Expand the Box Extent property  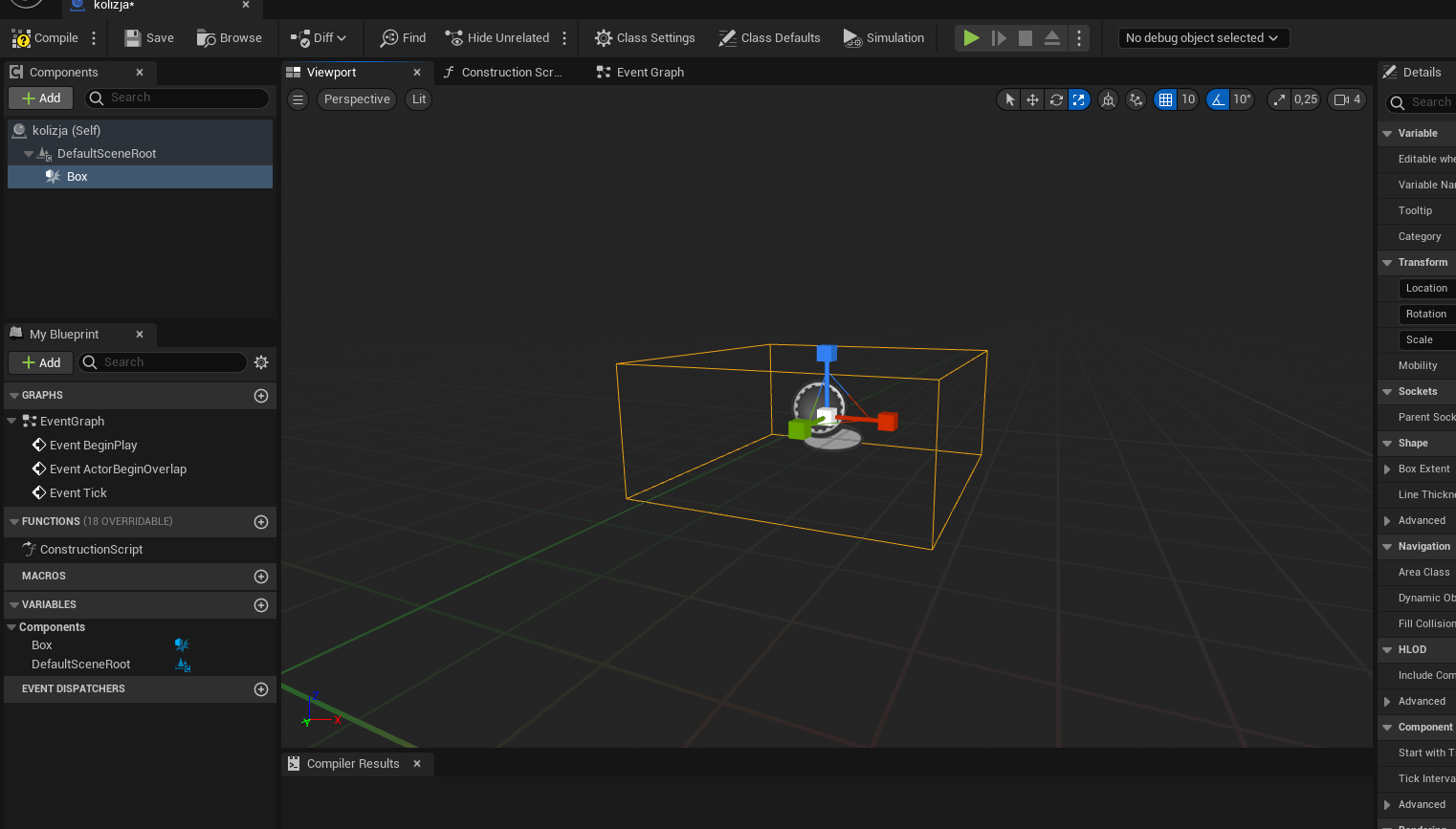coord(1387,469)
